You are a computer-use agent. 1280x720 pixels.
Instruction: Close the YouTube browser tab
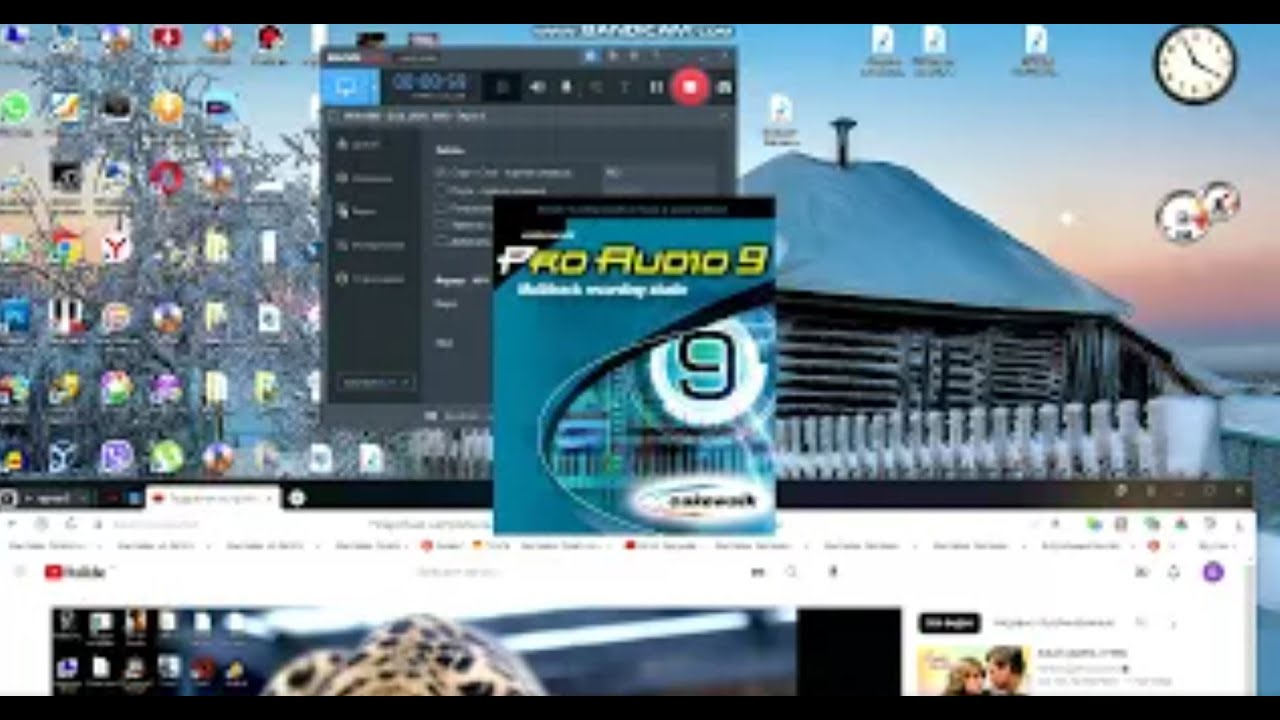click(x=269, y=497)
